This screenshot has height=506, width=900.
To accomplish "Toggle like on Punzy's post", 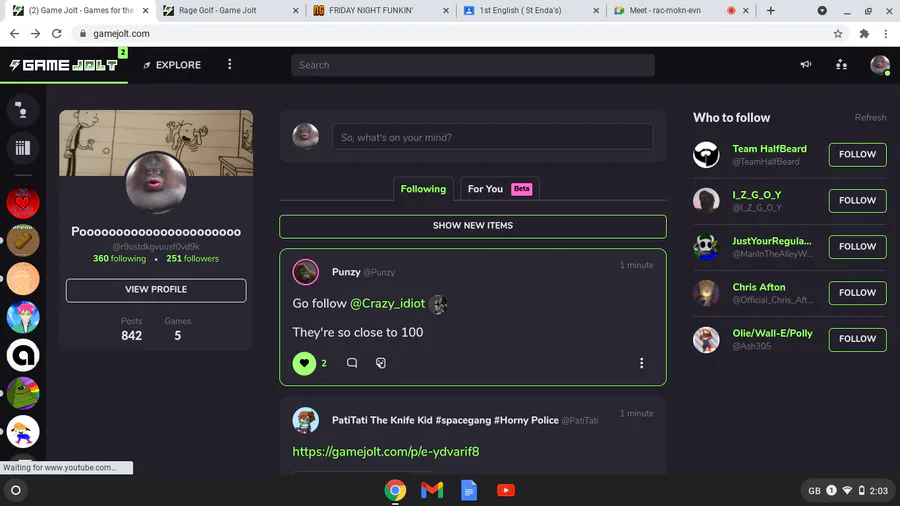I will [304, 363].
